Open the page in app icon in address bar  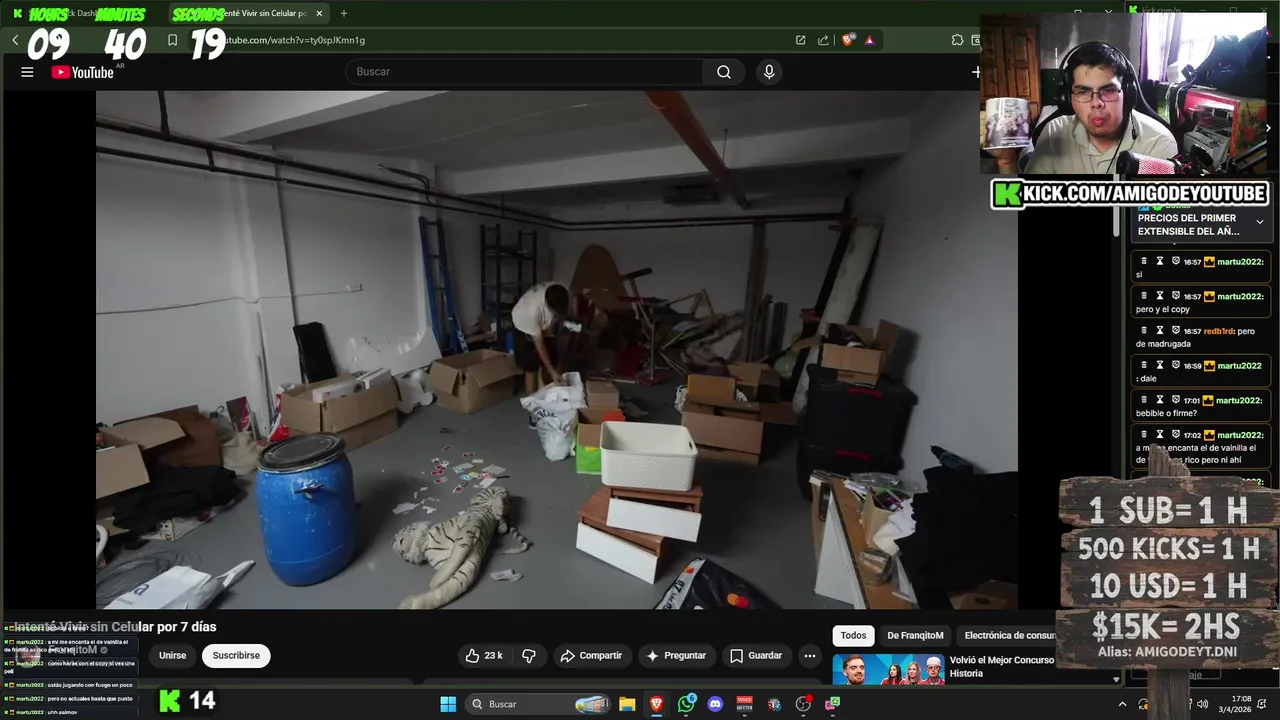tap(801, 40)
